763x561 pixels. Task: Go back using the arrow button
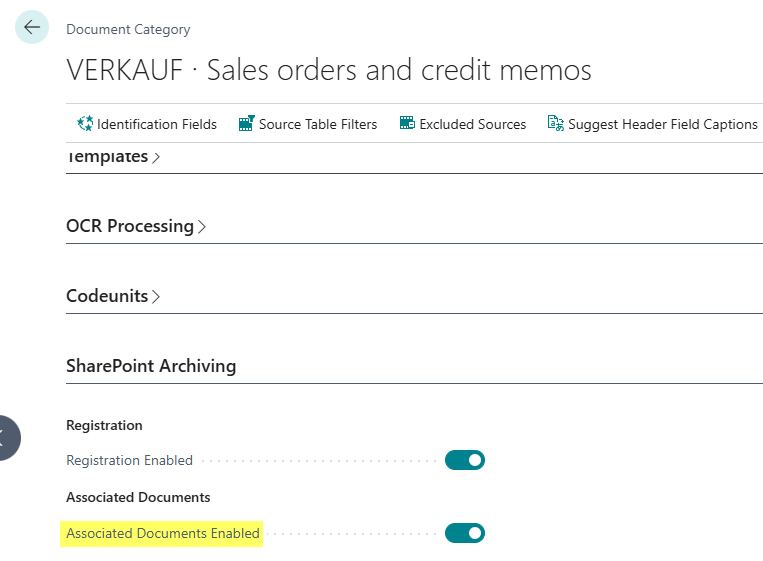[32, 27]
